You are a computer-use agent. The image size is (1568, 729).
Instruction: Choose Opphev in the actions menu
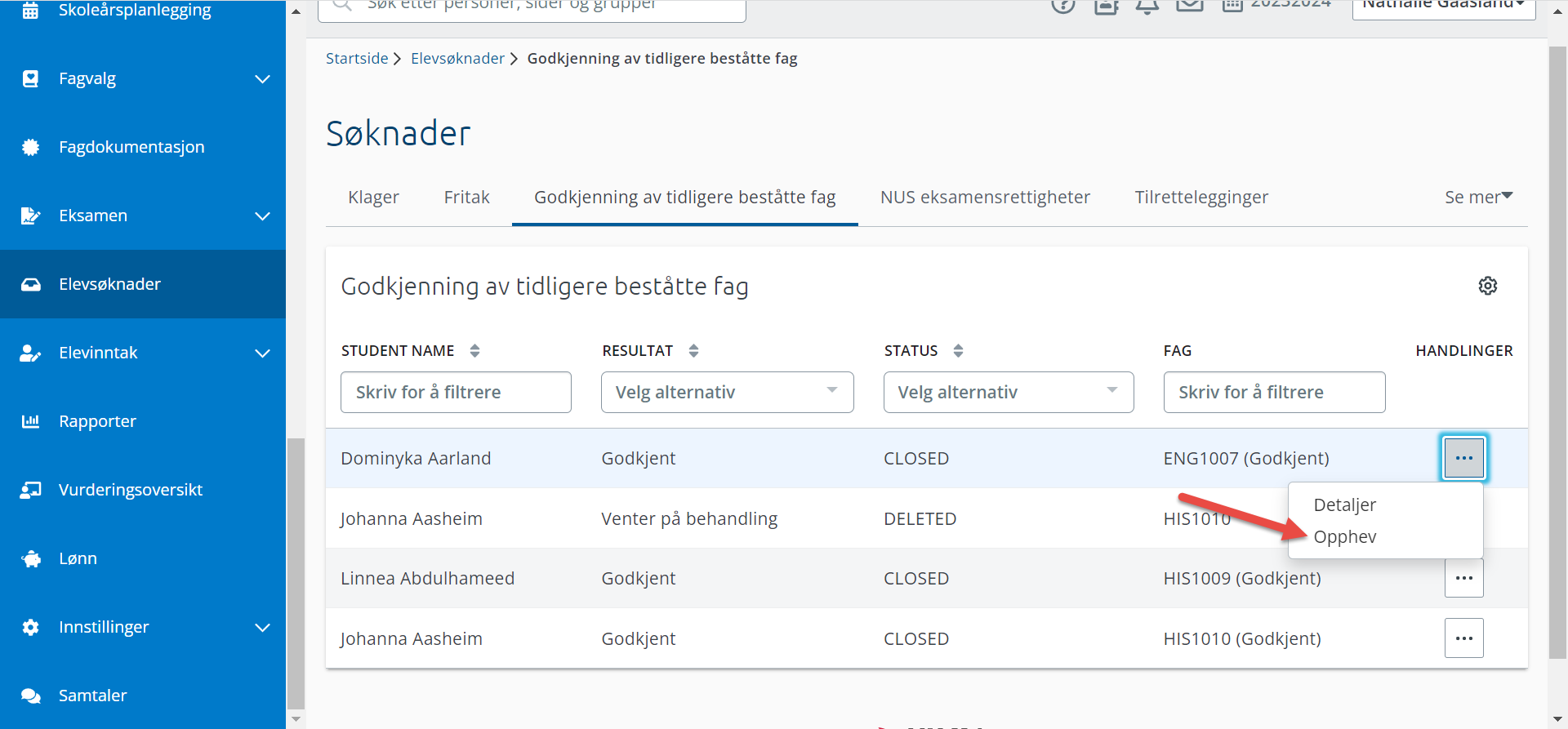pos(1344,536)
